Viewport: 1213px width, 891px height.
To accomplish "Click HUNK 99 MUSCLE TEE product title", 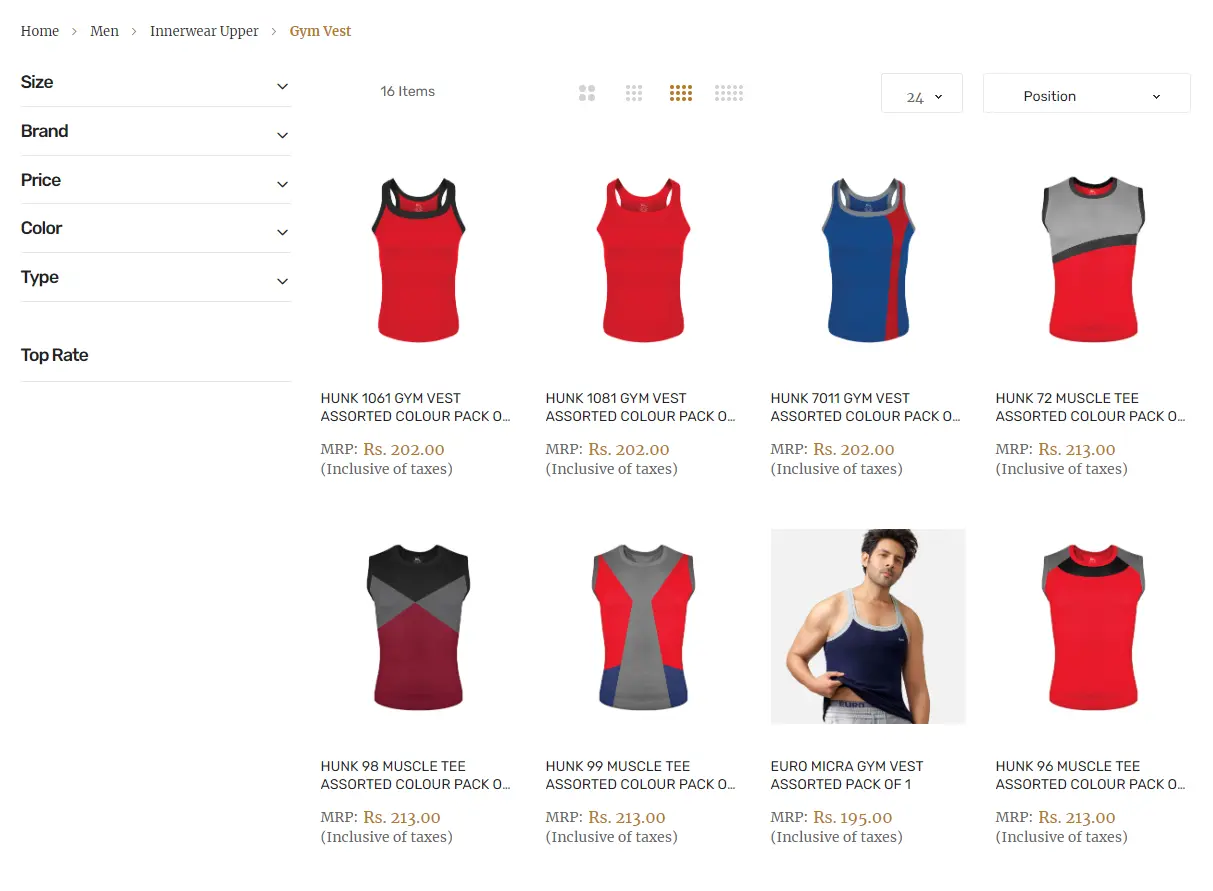I will coord(641,775).
